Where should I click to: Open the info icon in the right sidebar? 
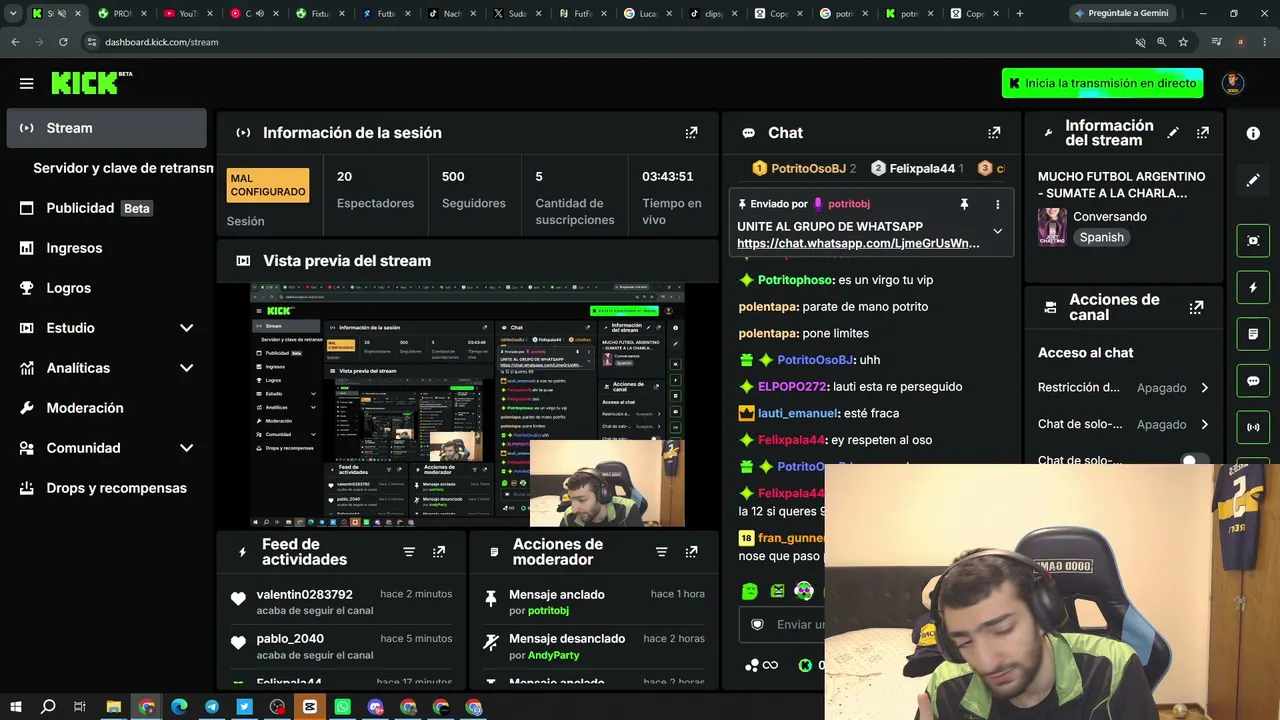pos(1253,133)
